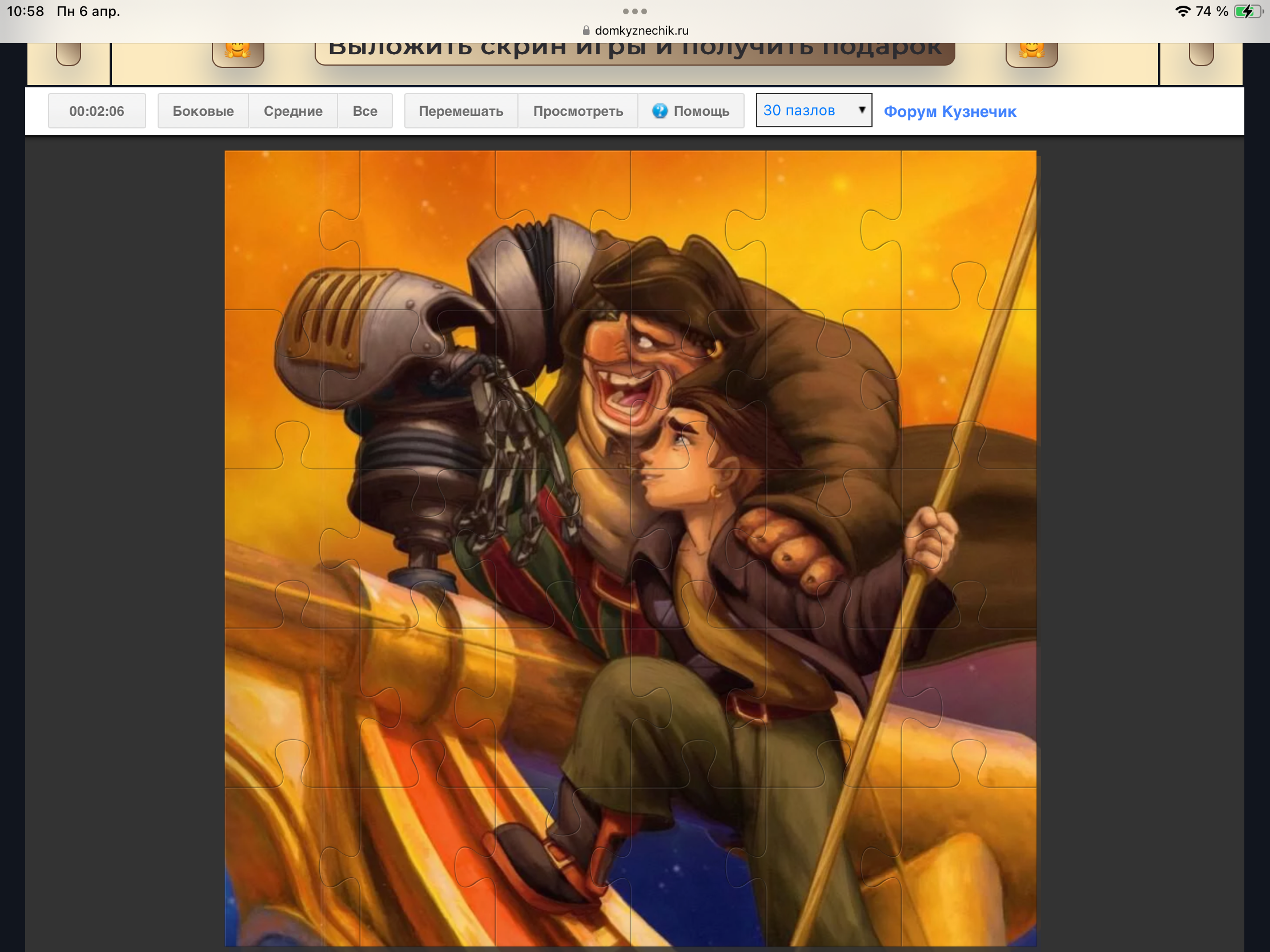The height and width of the screenshot is (952, 1270).
Task: Show only Средние middle pieces
Action: 293,111
